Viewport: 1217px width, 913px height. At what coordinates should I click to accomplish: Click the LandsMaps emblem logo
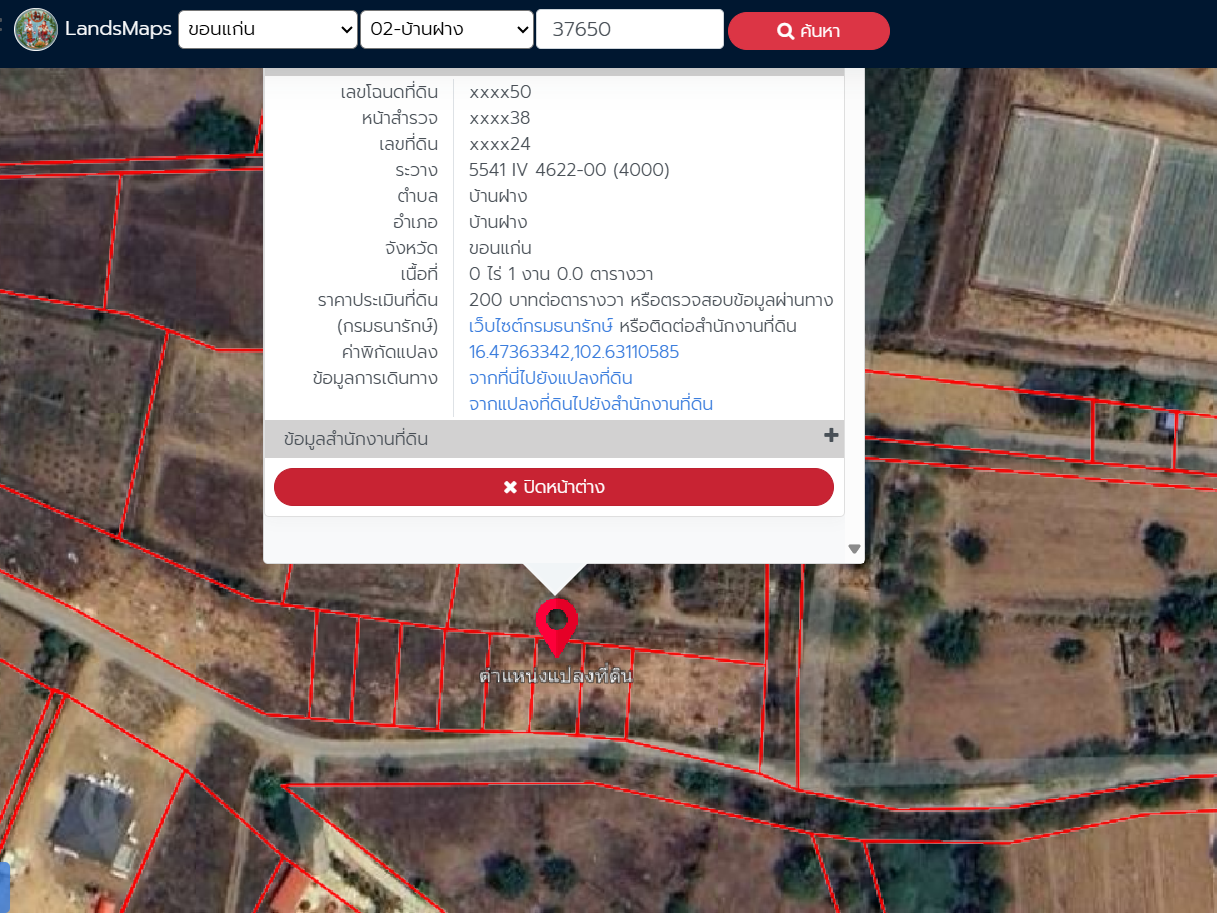click(36, 30)
